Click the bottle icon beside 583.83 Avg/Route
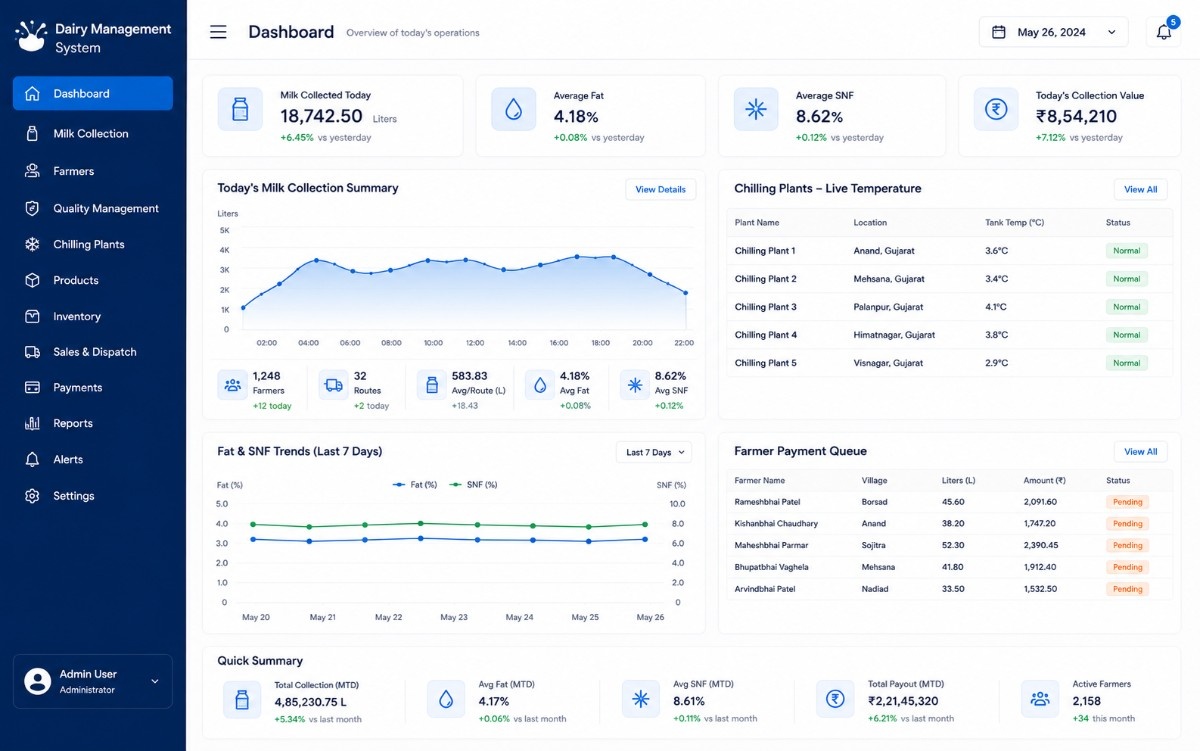The width and height of the screenshot is (1200, 751). click(x=432, y=384)
